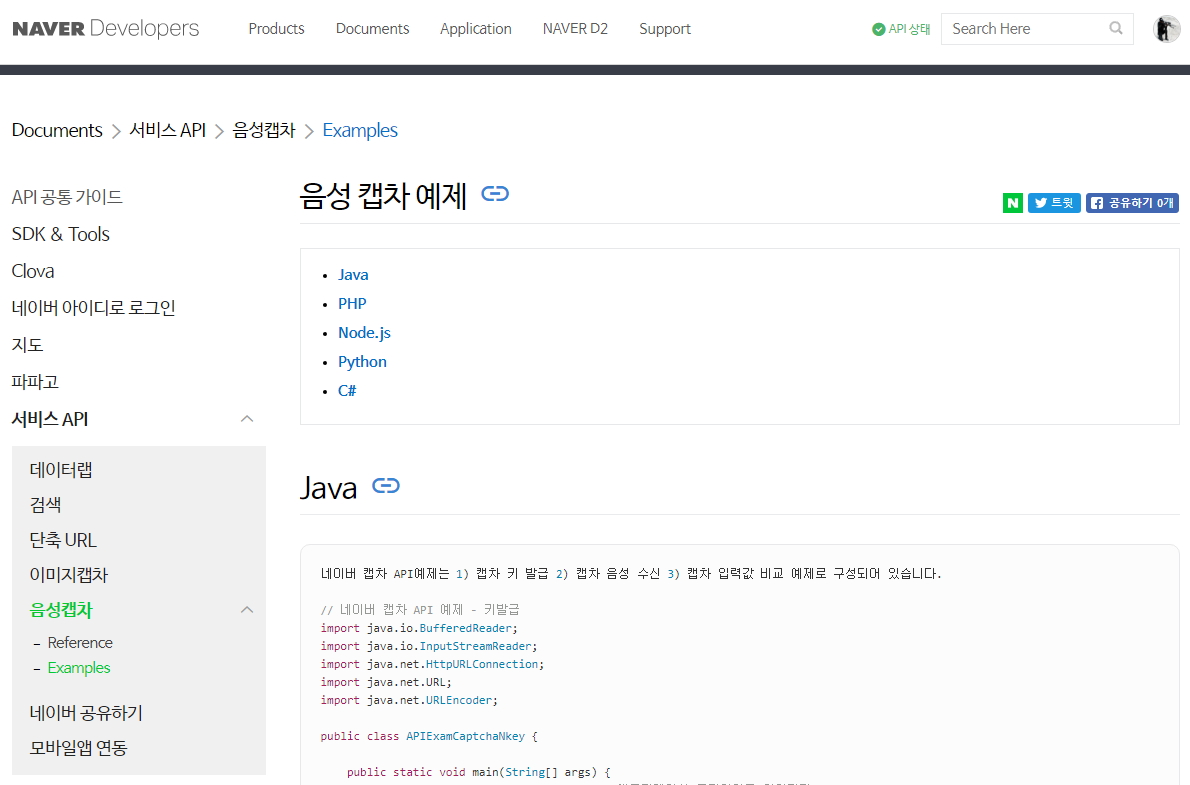Image resolution: width=1190 pixels, height=785 pixels.
Task: Collapse the 서비스 API sidebar section
Action: pyautogui.click(x=247, y=419)
